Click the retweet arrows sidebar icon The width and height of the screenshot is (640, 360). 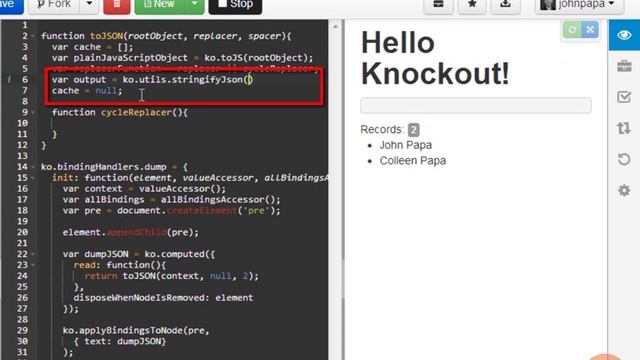pyautogui.click(x=624, y=128)
